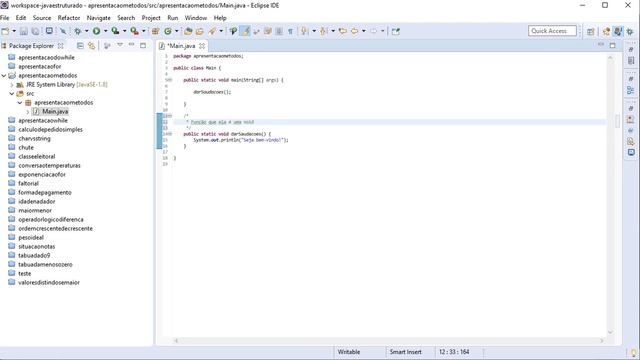This screenshot has width=640, height=360.
Task: Click the editor horizontal scrollbar
Action: coord(390,340)
